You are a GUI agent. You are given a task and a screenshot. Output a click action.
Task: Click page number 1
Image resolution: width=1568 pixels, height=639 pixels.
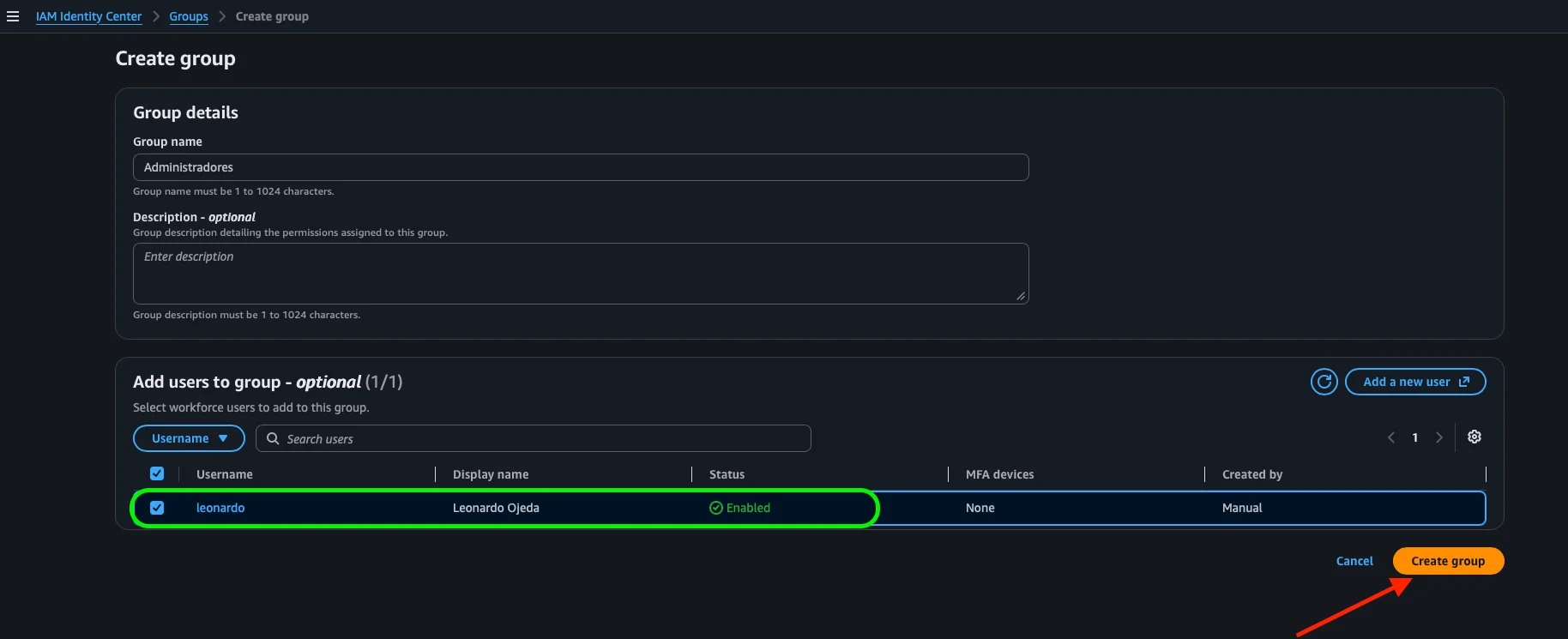(1415, 437)
